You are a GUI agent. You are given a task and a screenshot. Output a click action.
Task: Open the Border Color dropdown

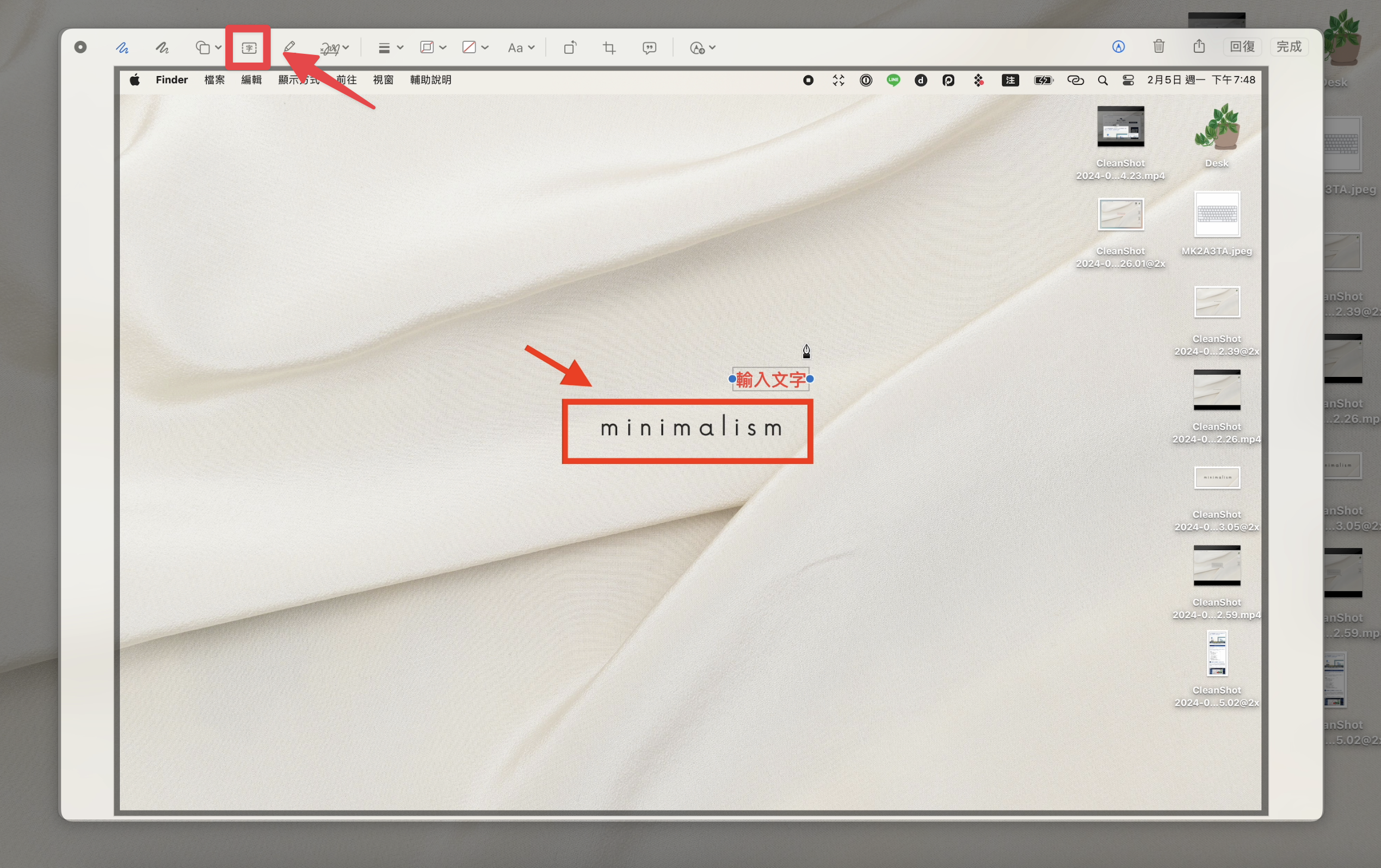tap(433, 47)
